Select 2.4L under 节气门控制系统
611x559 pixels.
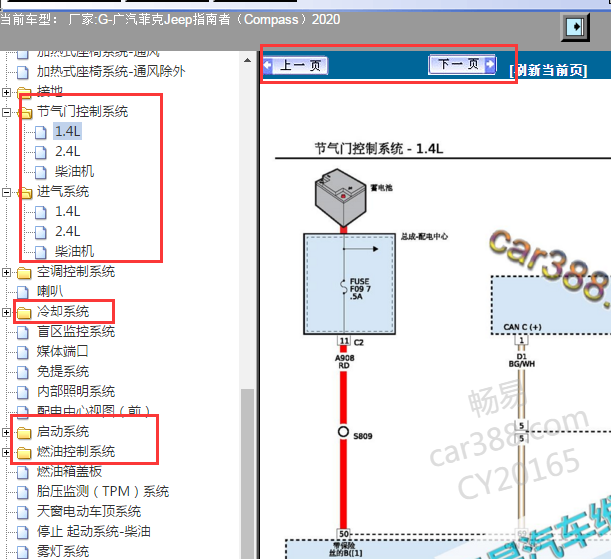tap(67, 151)
